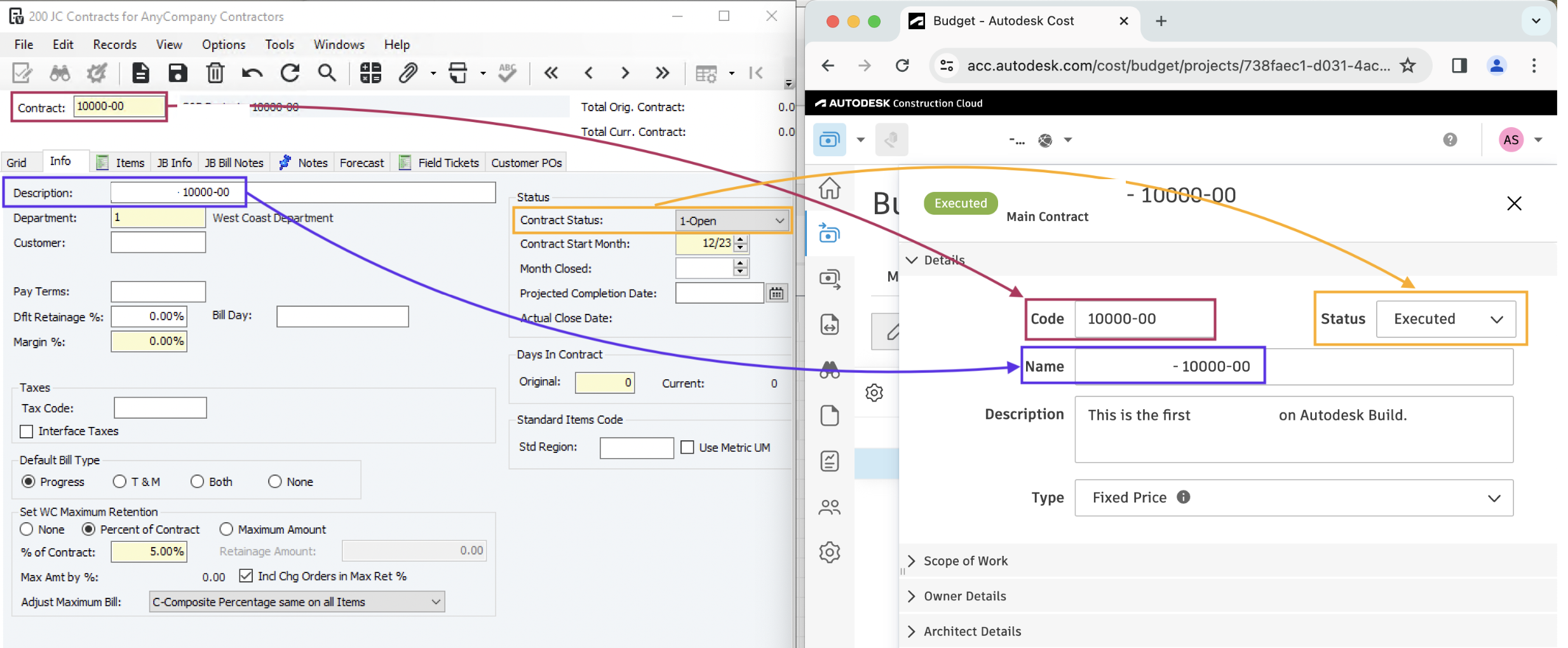Collapse the Details section

(912, 260)
